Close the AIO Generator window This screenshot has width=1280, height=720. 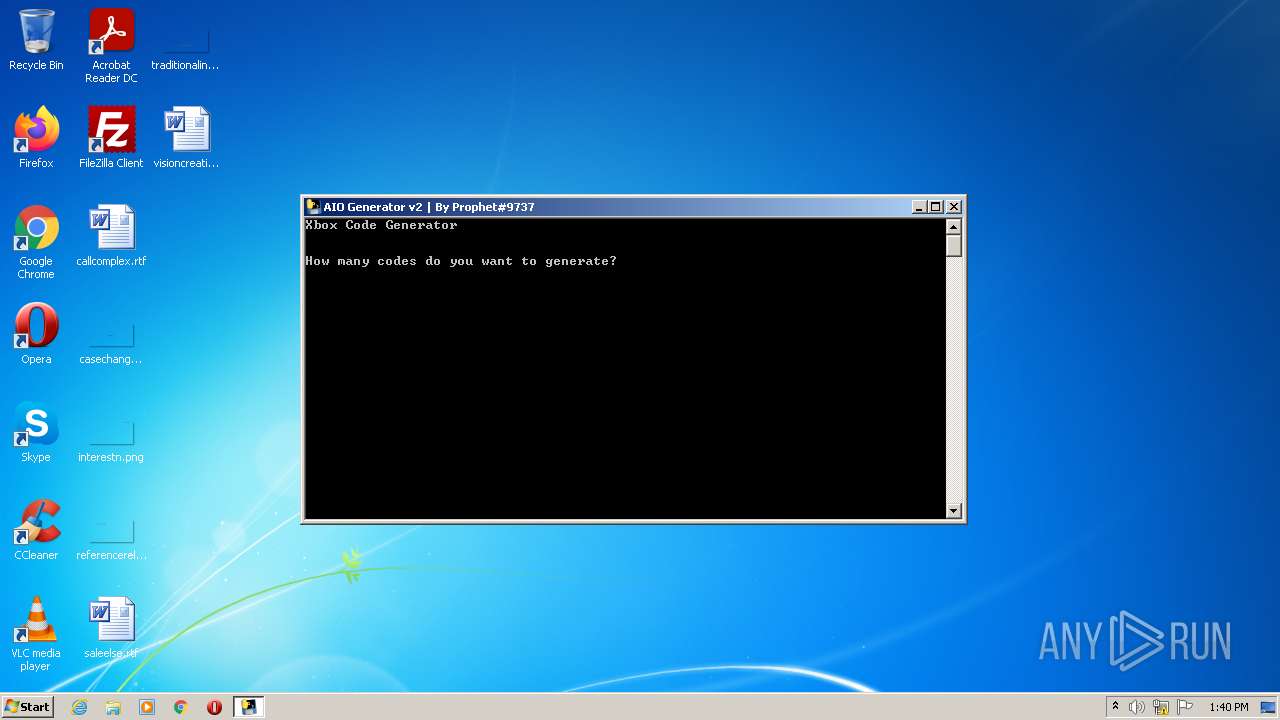[x=954, y=207]
